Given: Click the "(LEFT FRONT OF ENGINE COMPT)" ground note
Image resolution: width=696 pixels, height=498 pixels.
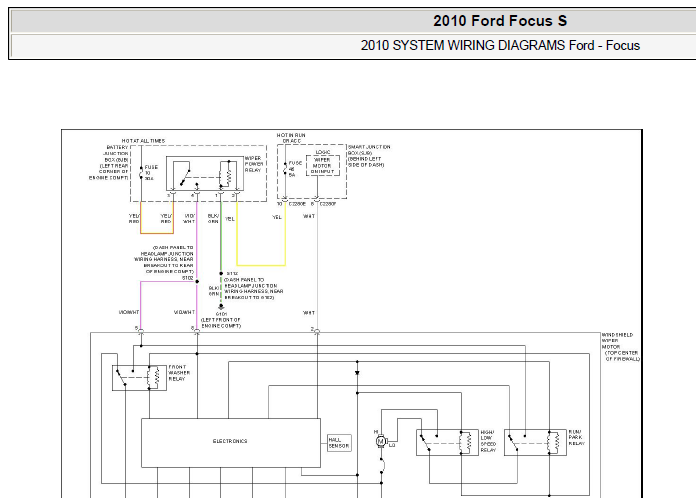Looking at the screenshot, I should click(221, 323).
